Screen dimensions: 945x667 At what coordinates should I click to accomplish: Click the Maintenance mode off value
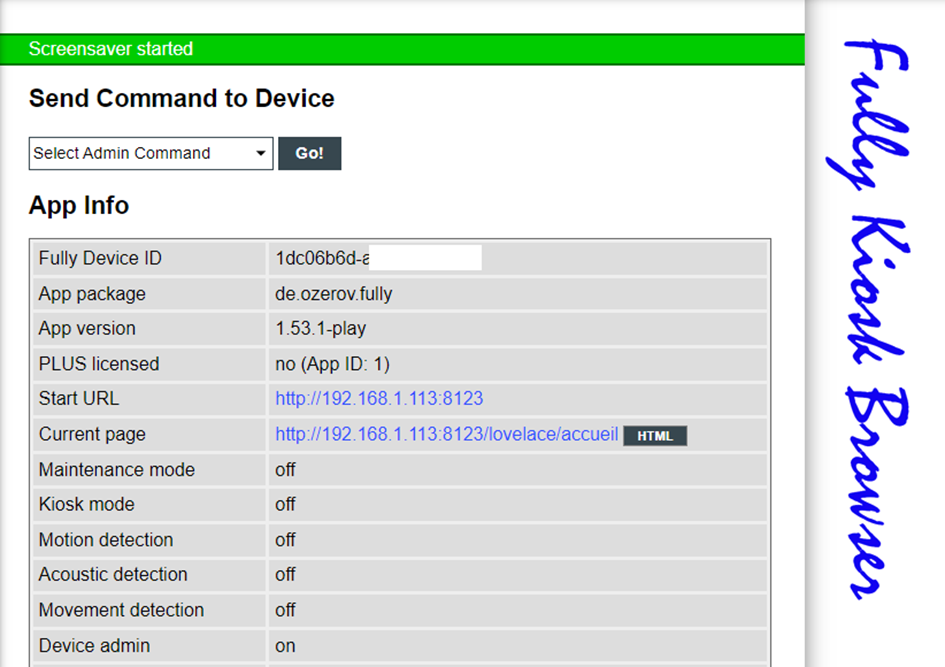point(285,469)
